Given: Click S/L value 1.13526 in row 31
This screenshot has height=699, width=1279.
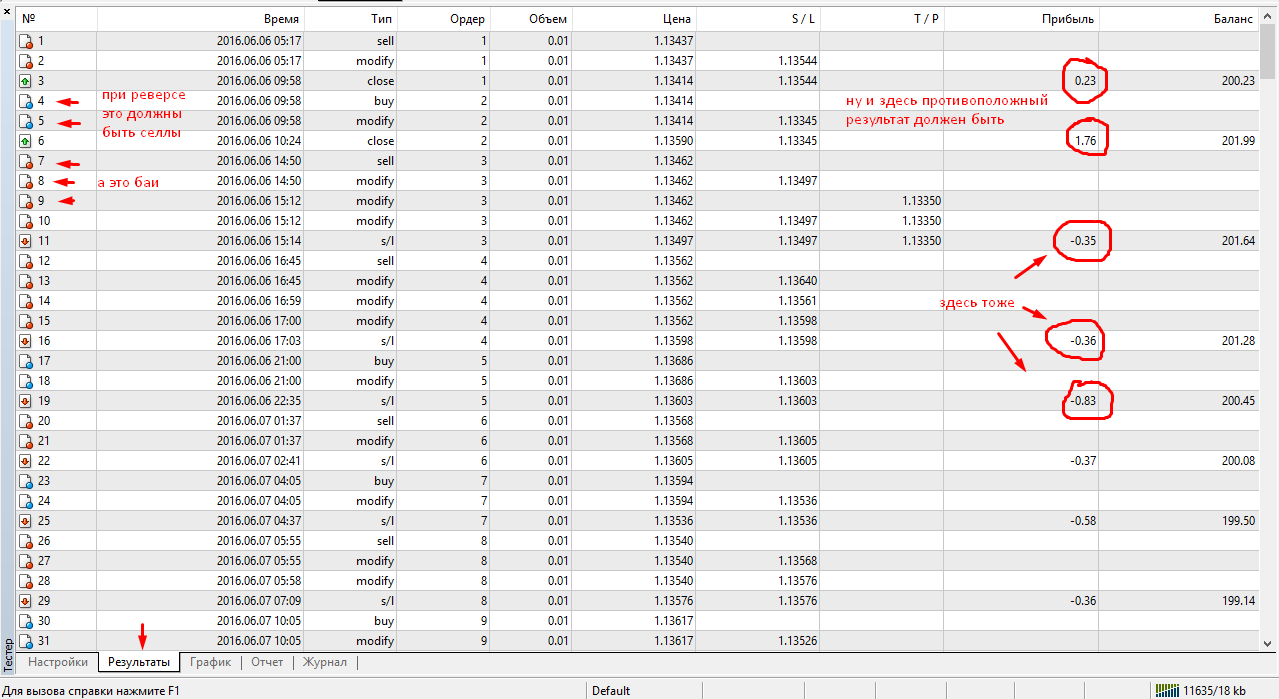Looking at the screenshot, I should tap(798, 641).
